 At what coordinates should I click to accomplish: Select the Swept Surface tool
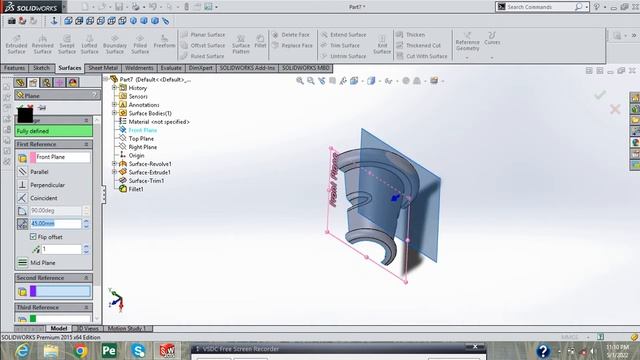pos(67,44)
